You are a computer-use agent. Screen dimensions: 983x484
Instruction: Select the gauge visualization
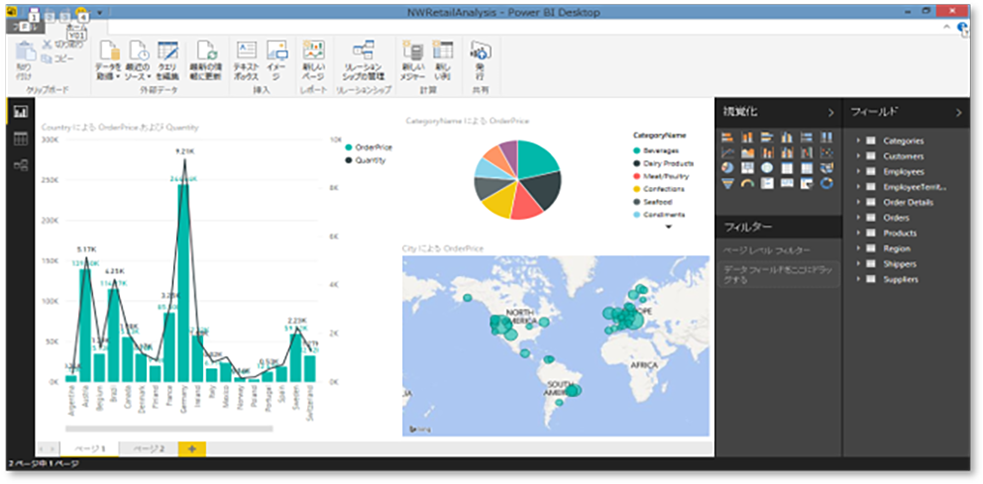747,183
